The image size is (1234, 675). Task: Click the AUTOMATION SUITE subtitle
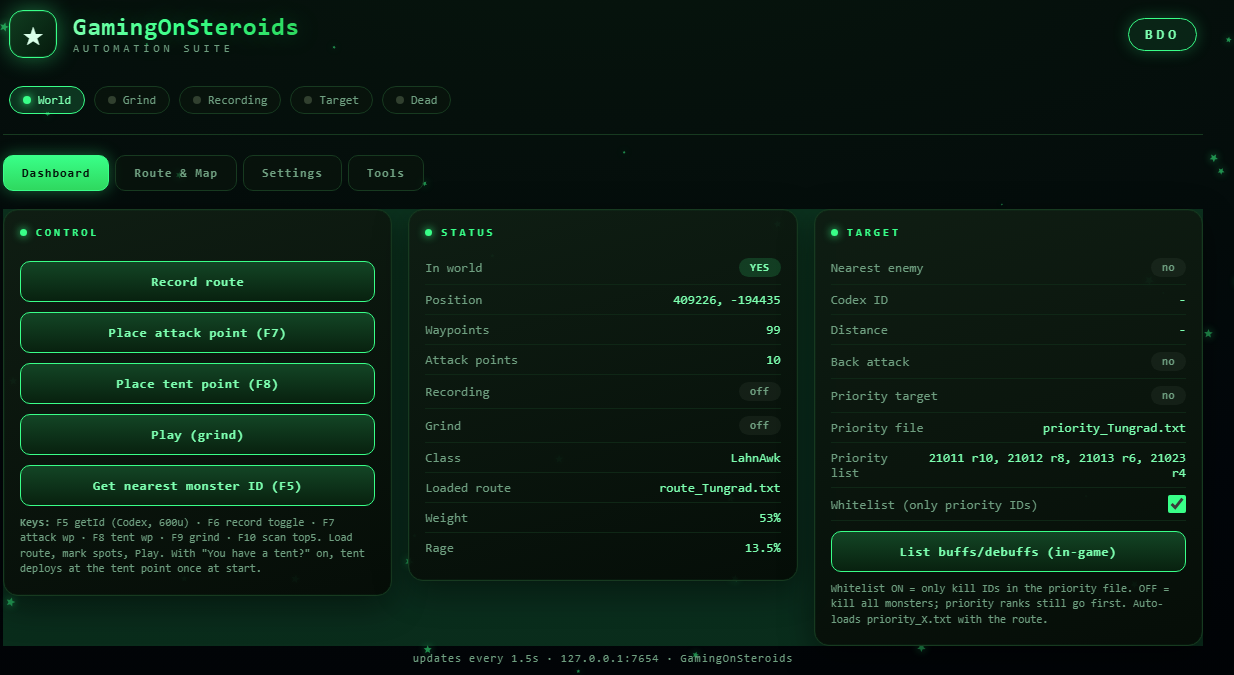tap(152, 49)
